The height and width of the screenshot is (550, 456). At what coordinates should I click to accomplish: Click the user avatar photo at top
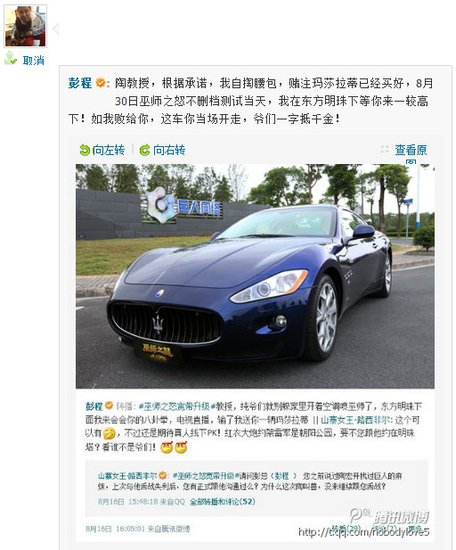(x=25, y=26)
